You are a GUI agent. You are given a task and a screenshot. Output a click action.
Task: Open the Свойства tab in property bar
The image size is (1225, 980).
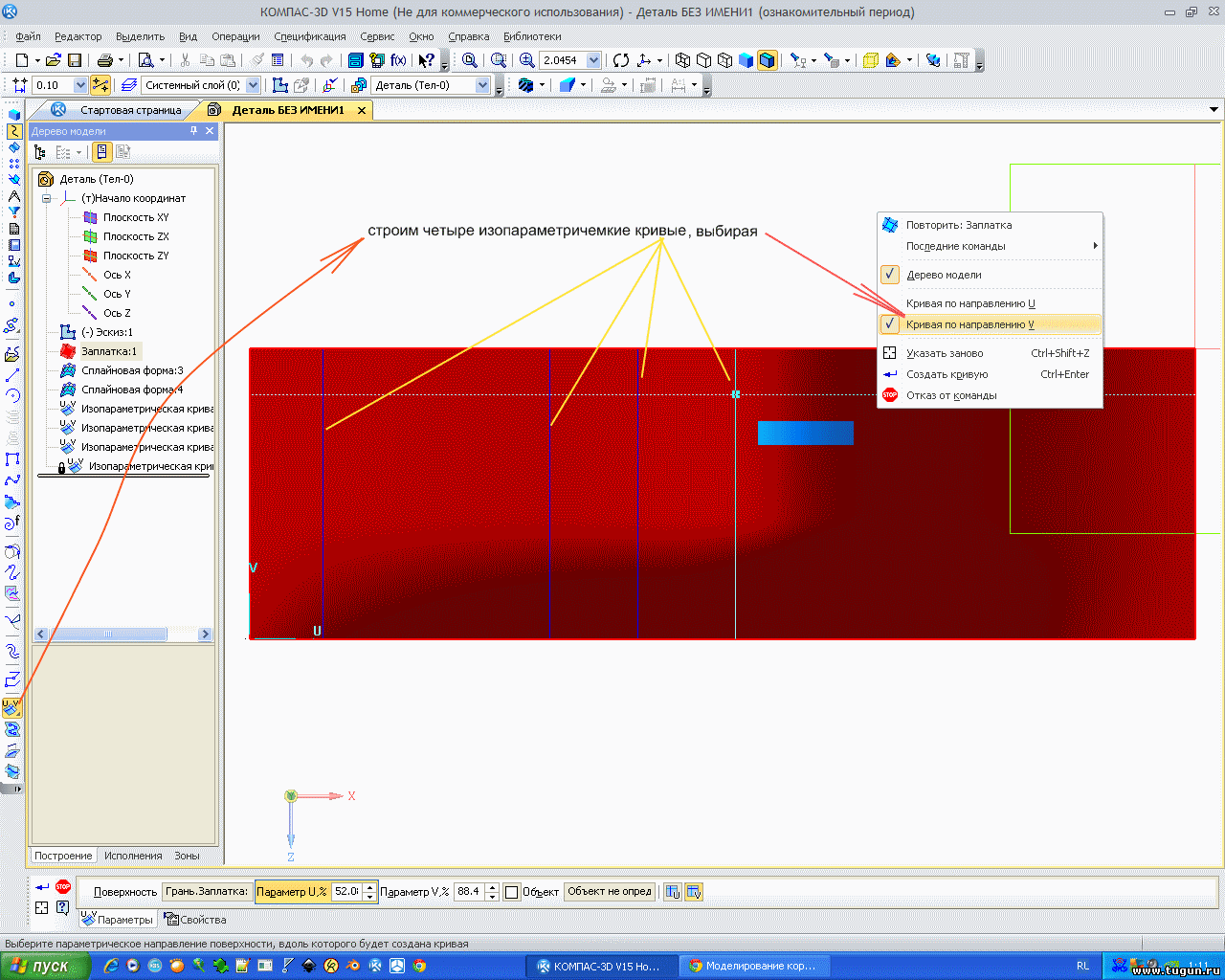click(196, 920)
